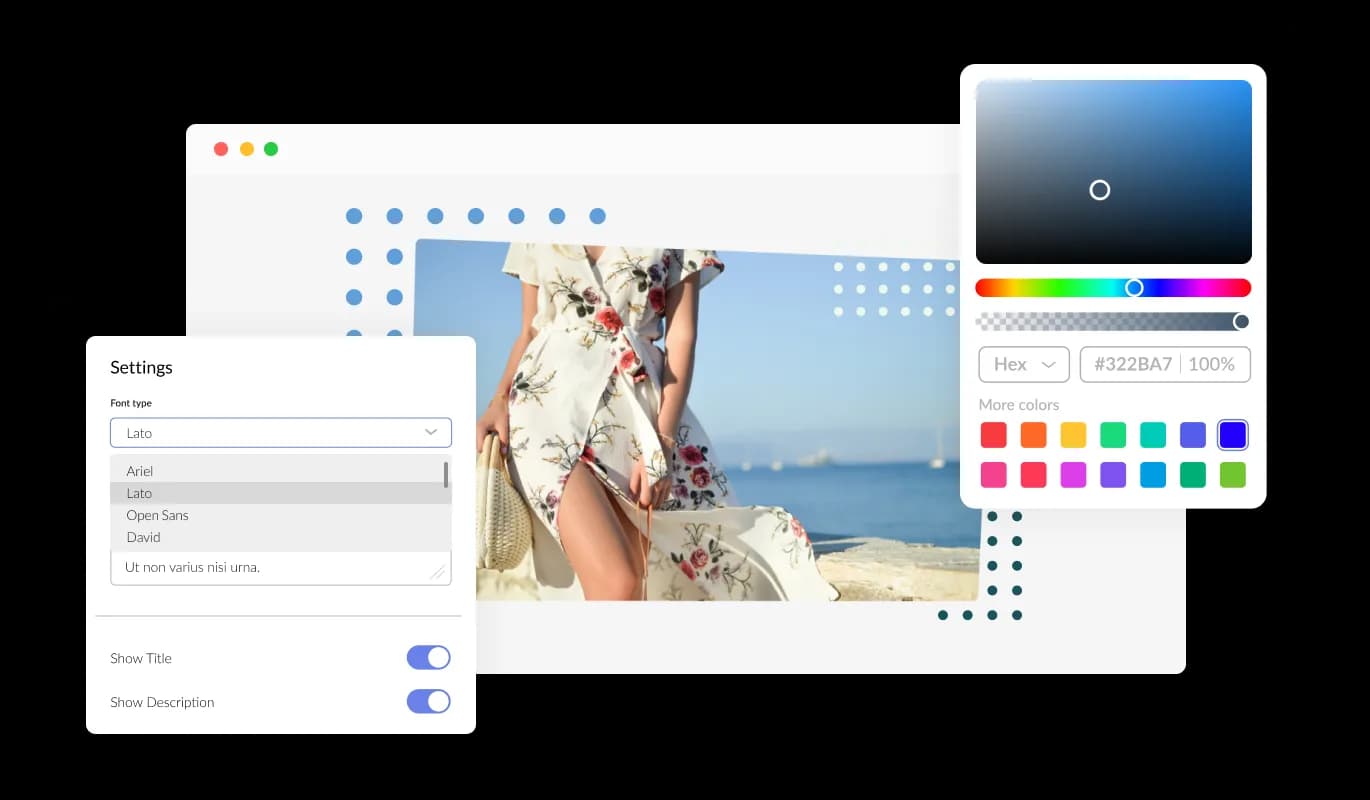
Task: Select the red color swatch
Action: pyautogui.click(x=993, y=435)
